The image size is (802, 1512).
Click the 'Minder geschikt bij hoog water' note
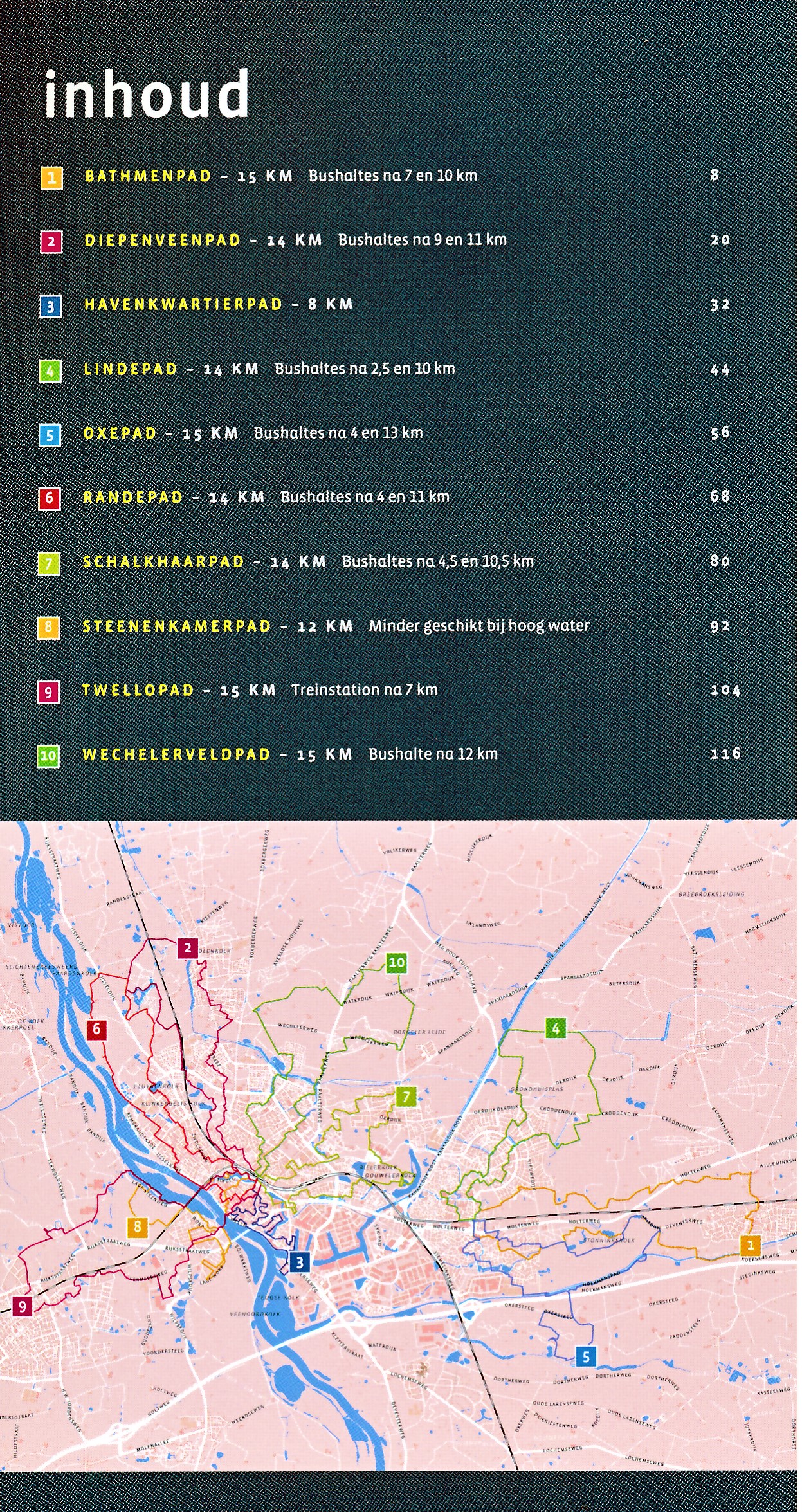pyautogui.click(x=478, y=626)
